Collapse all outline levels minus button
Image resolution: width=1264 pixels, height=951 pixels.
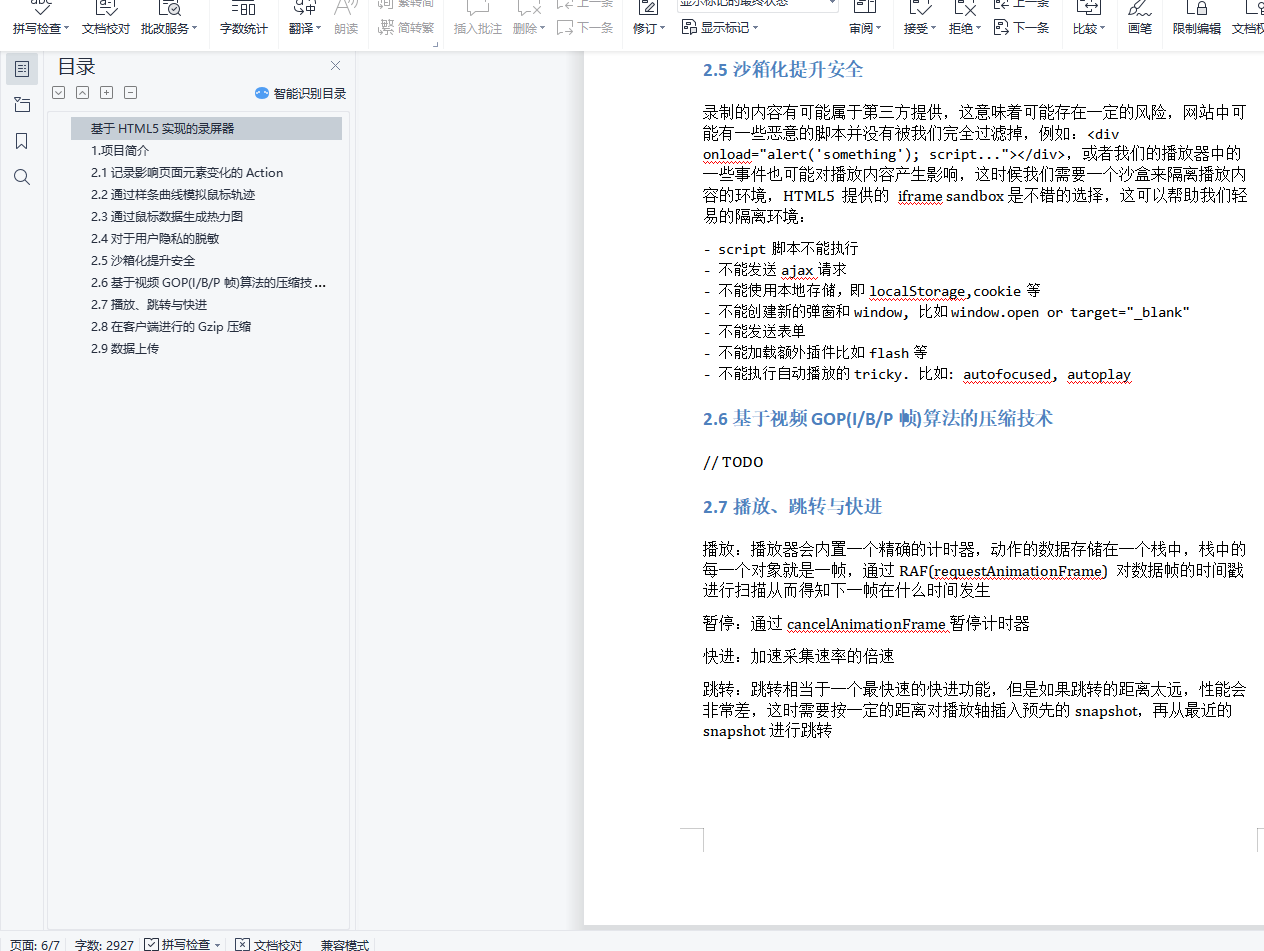coord(131,93)
